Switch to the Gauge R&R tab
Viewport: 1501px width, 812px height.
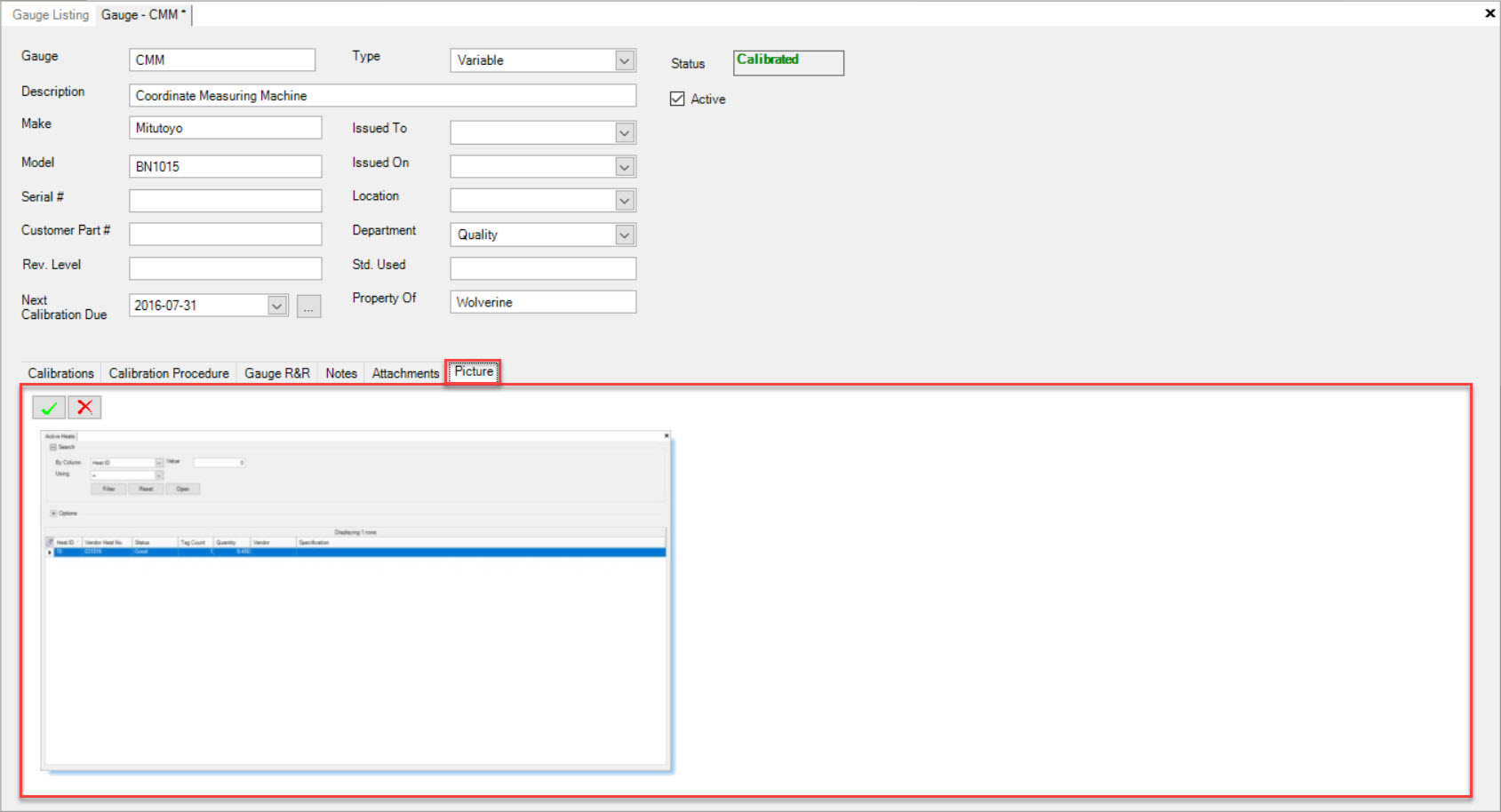pyautogui.click(x=277, y=373)
